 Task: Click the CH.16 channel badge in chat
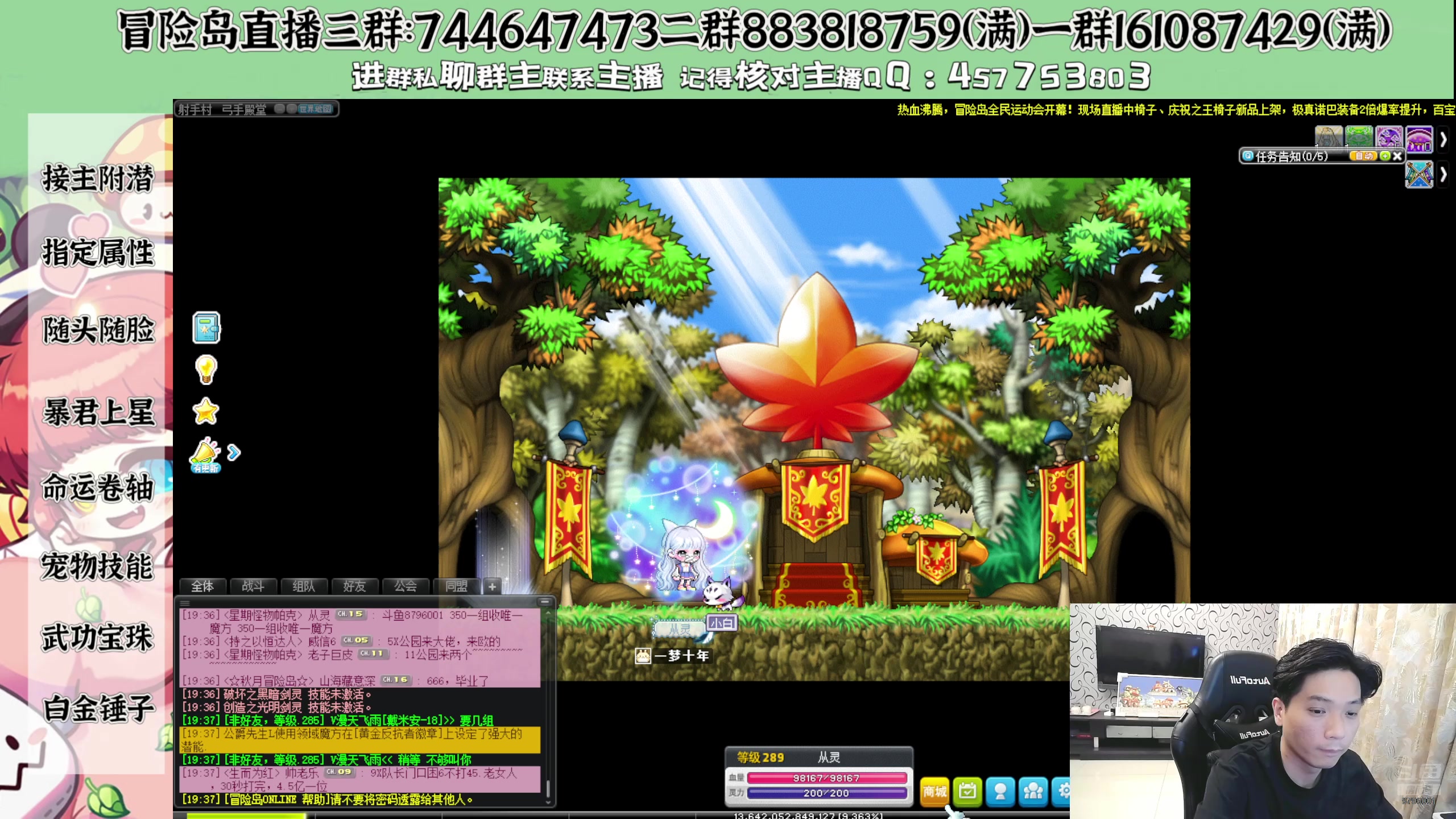(x=395, y=680)
